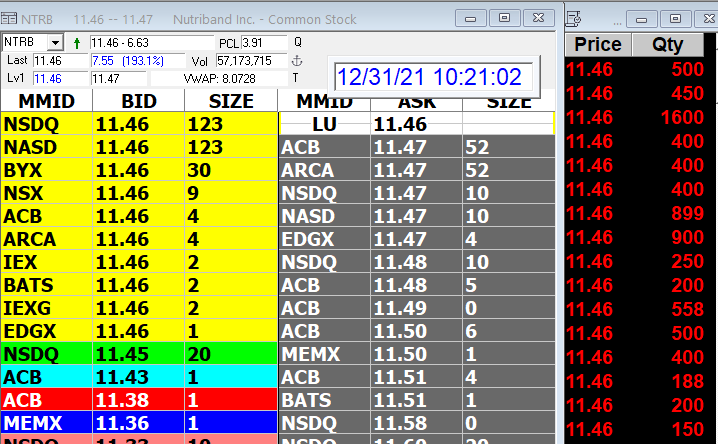
Task: Click the Price column header
Action: coord(598,44)
